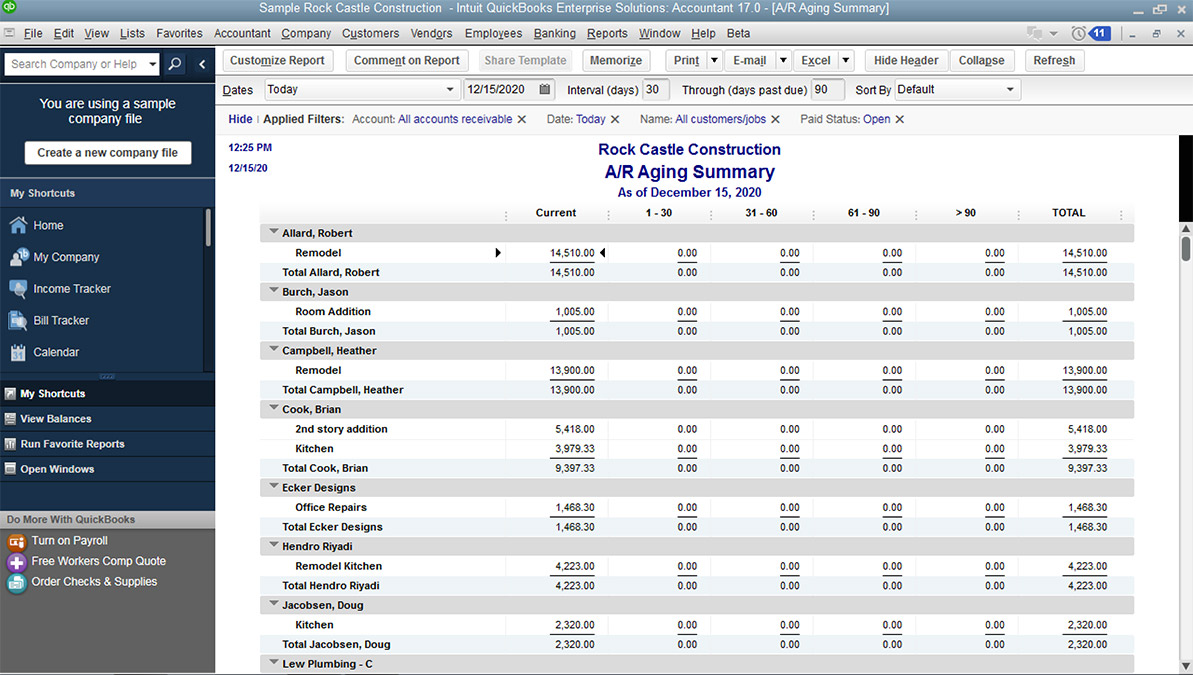1193x675 pixels.
Task: Remove the Paid Status Open filter
Action: click(899, 119)
